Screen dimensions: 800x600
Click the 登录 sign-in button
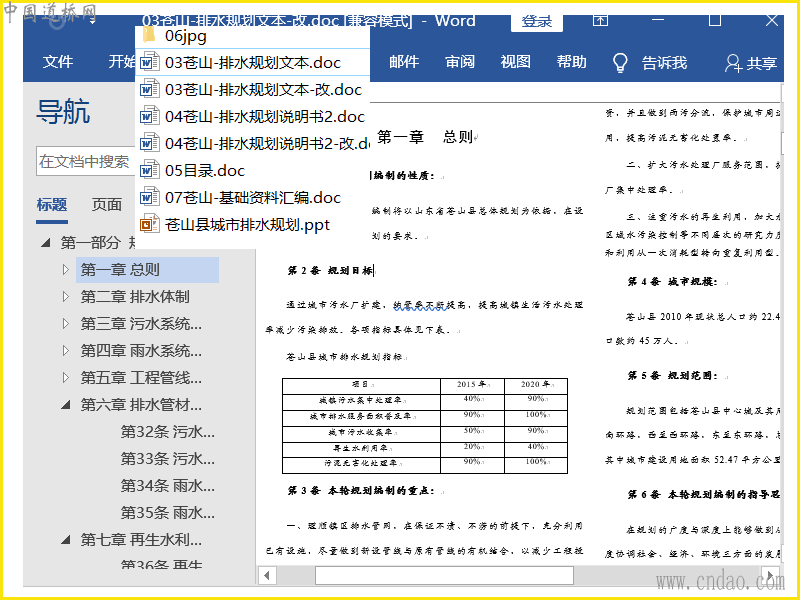(x=537, y=22)
